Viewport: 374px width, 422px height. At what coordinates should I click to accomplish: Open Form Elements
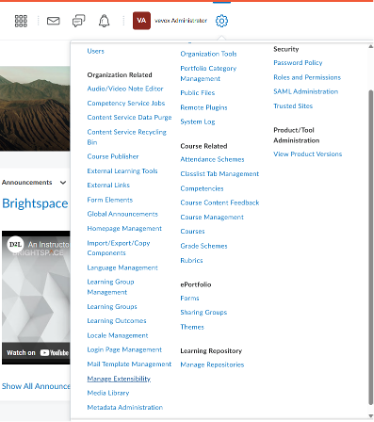coord(110,200)
